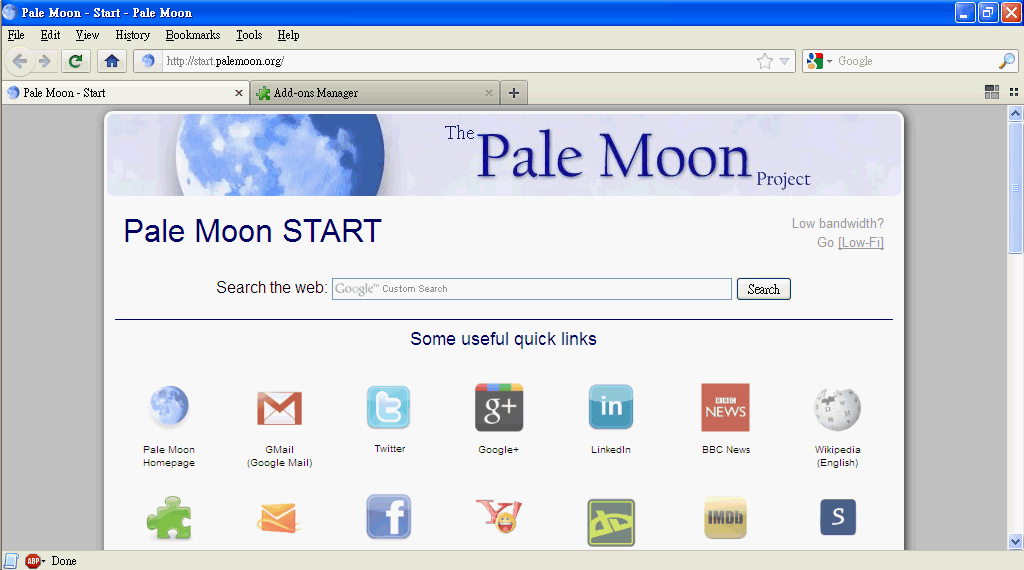Viewport: 1024px width, 570px height.
Task: Click the Wikipedia (English) text link
Action: (837, 456)
